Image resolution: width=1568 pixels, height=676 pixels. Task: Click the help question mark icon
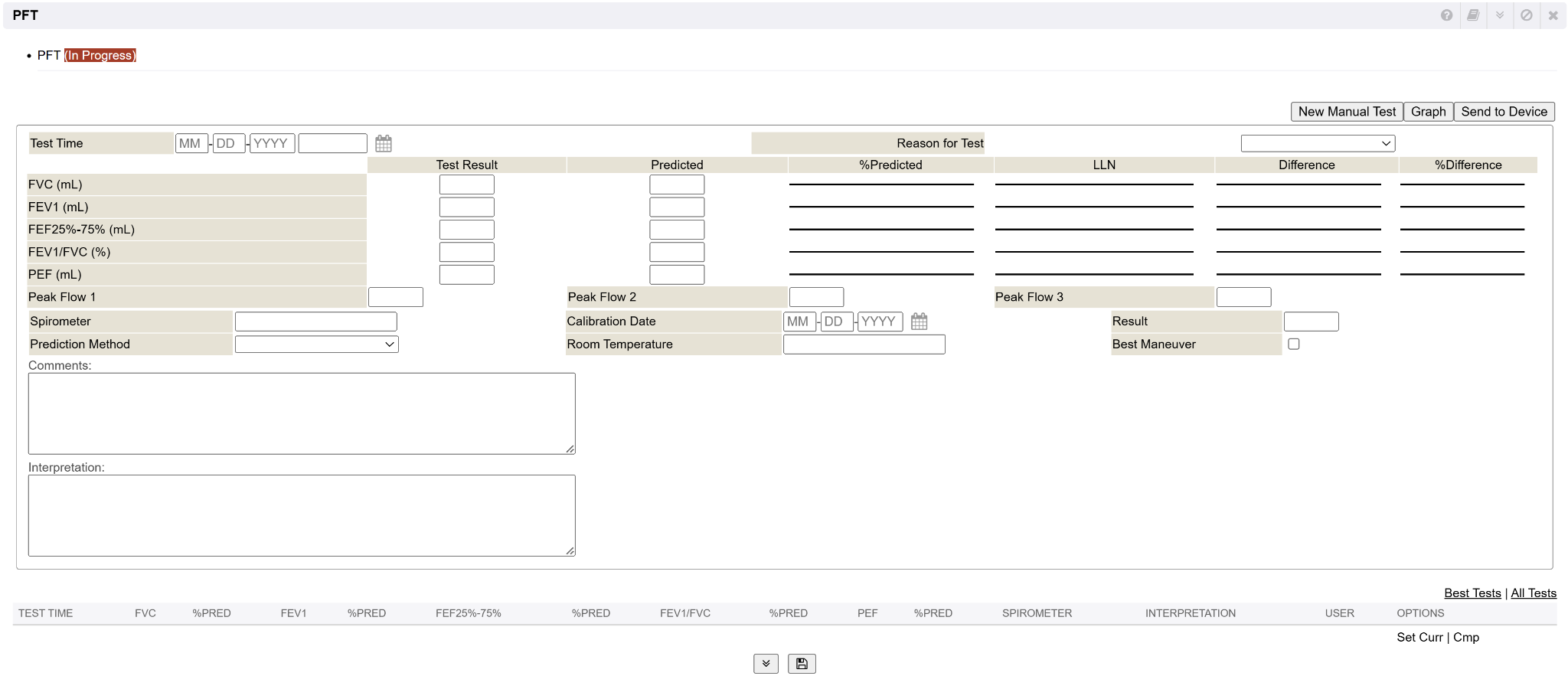(x=1446, y=15)
